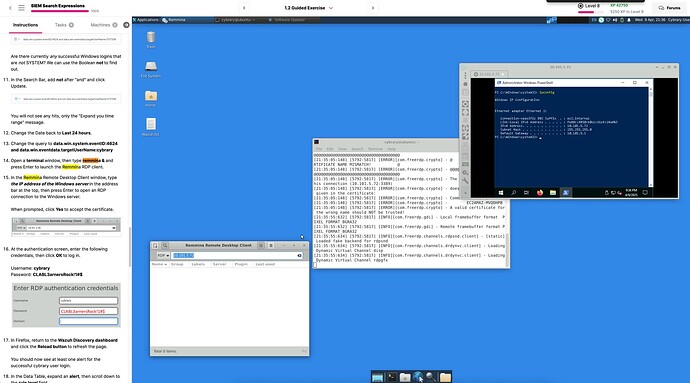
Task: Select the Tasks tab
Action: pos(64,25)
